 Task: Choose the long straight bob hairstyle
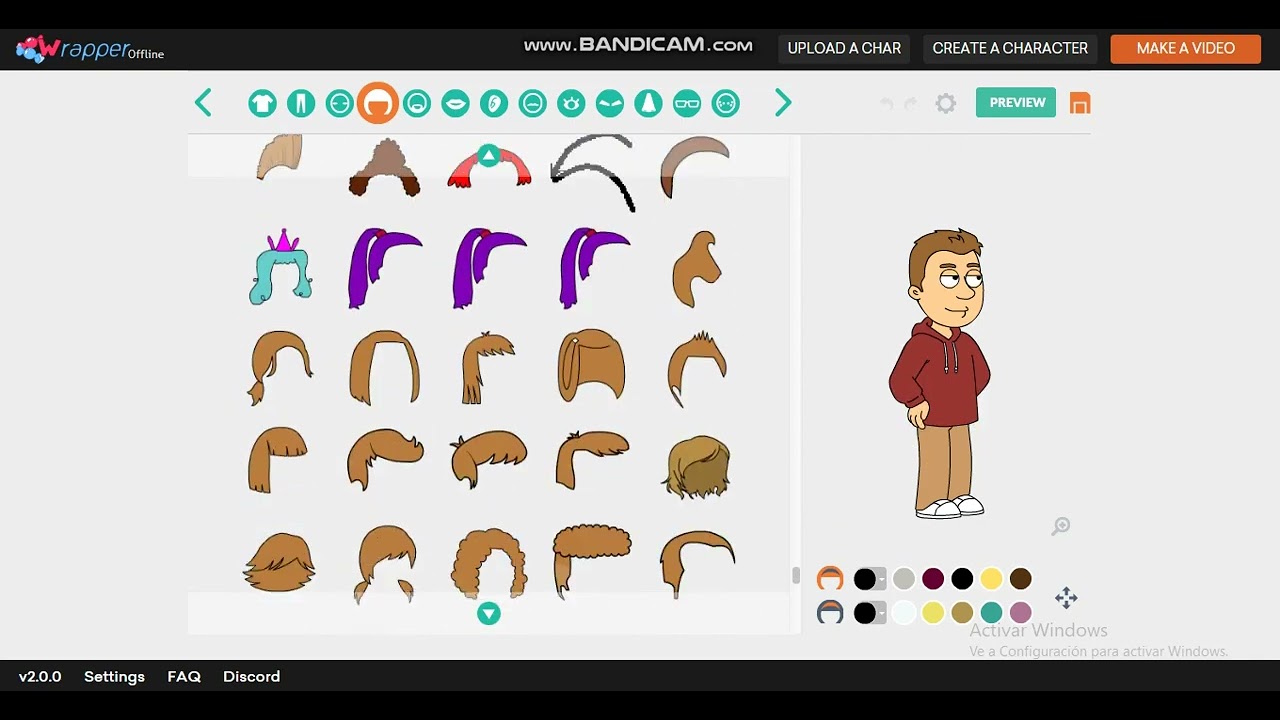[x=385, y=367]
